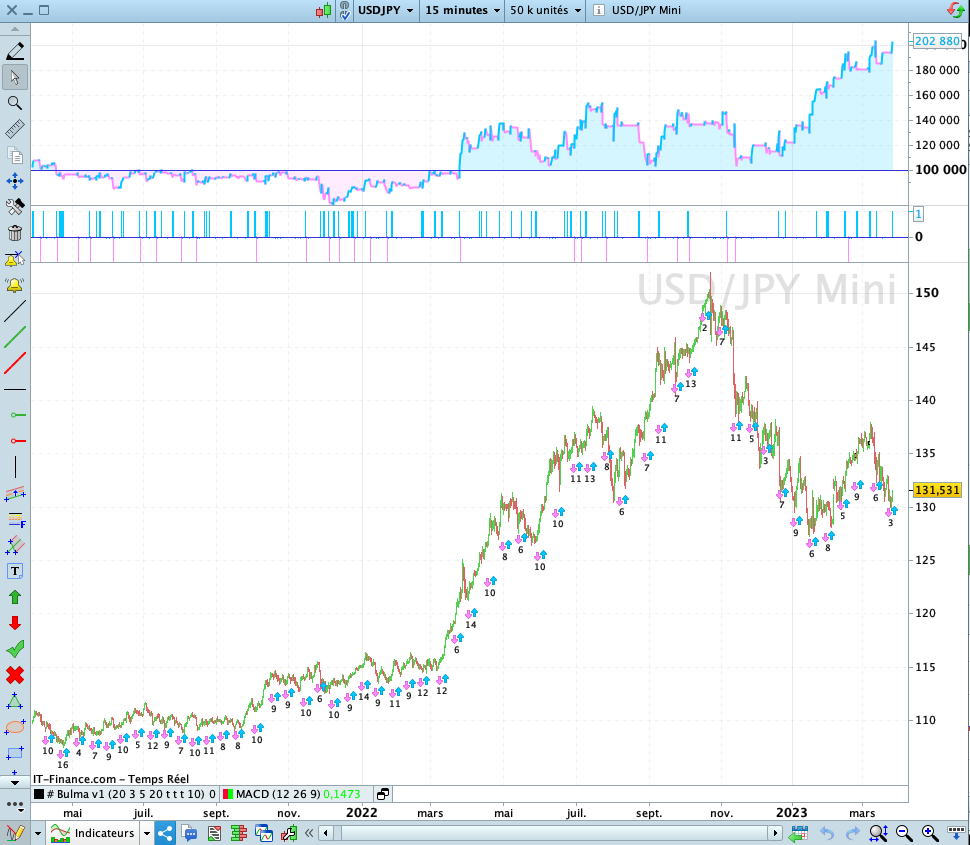Open the three-dots more options menu
Screen dimensions: 970x845
tap(15, 805)
